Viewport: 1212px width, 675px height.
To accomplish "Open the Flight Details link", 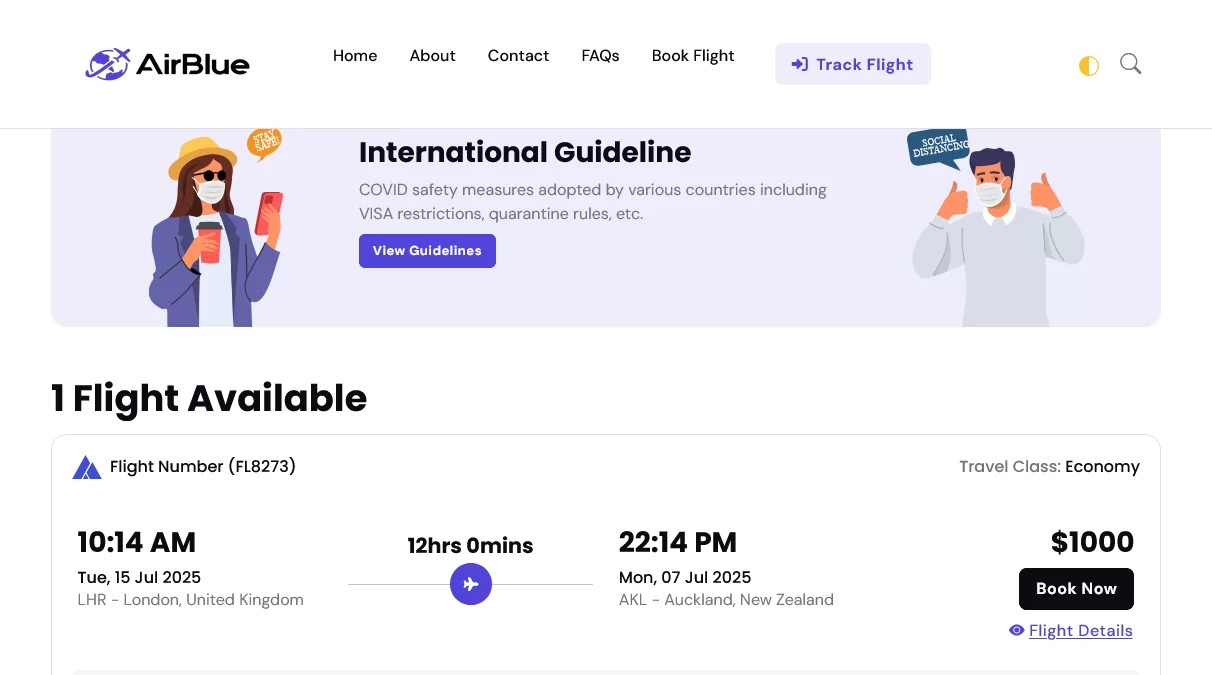I will 1080,630.
